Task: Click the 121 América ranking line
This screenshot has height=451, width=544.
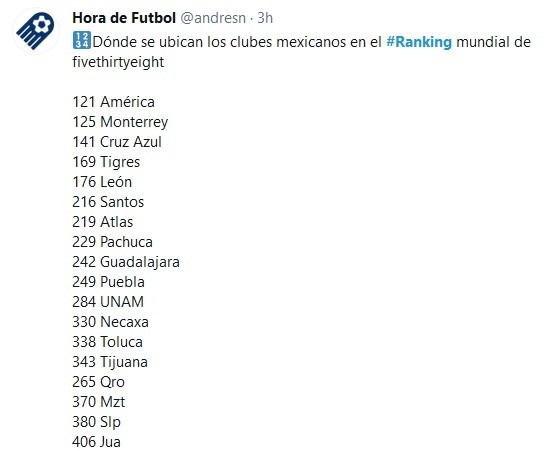Action: 113,102
